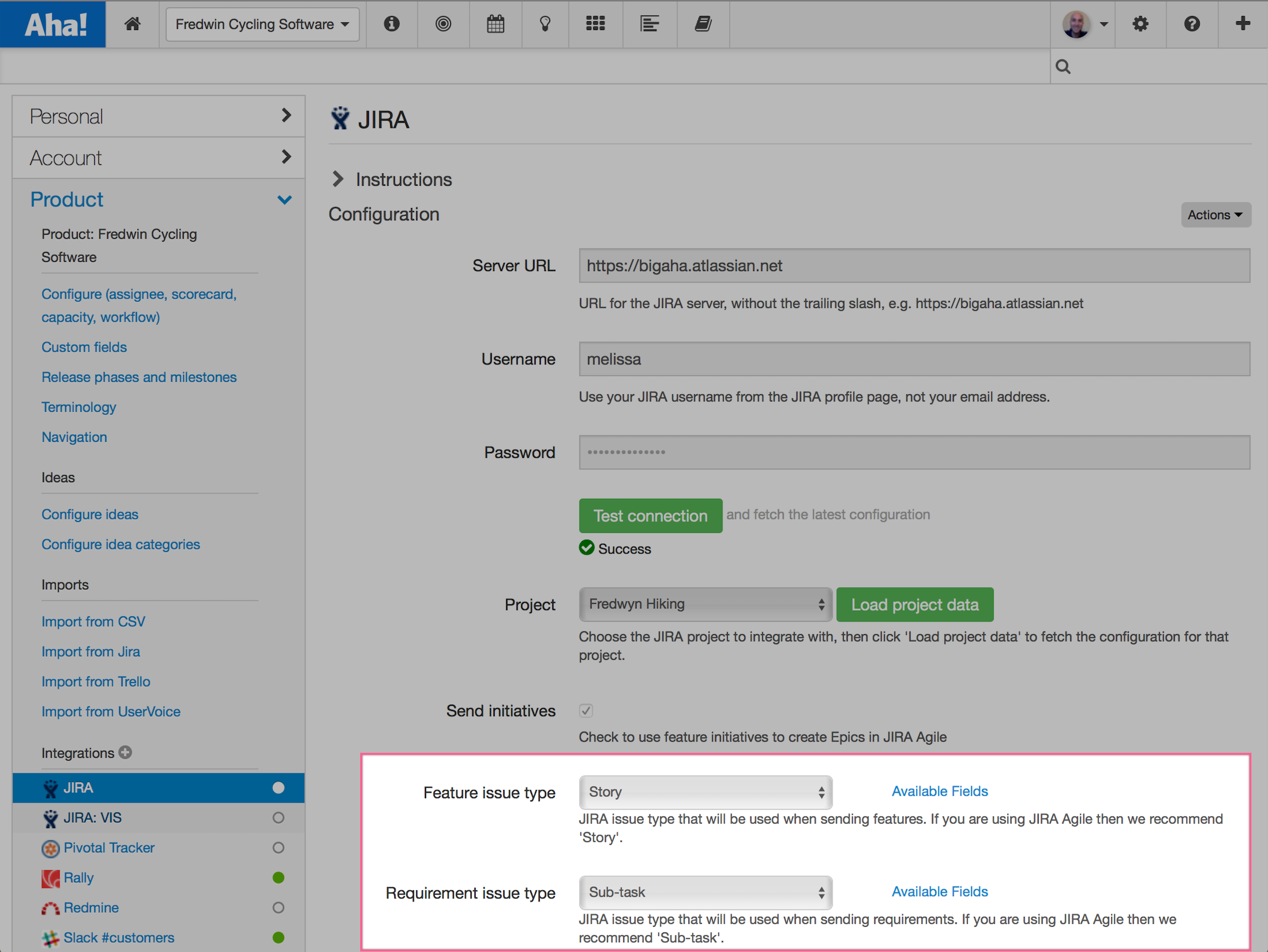The image size is (1268, 952).
Task: Open the help question mark icon
Action: (1192, 23)
